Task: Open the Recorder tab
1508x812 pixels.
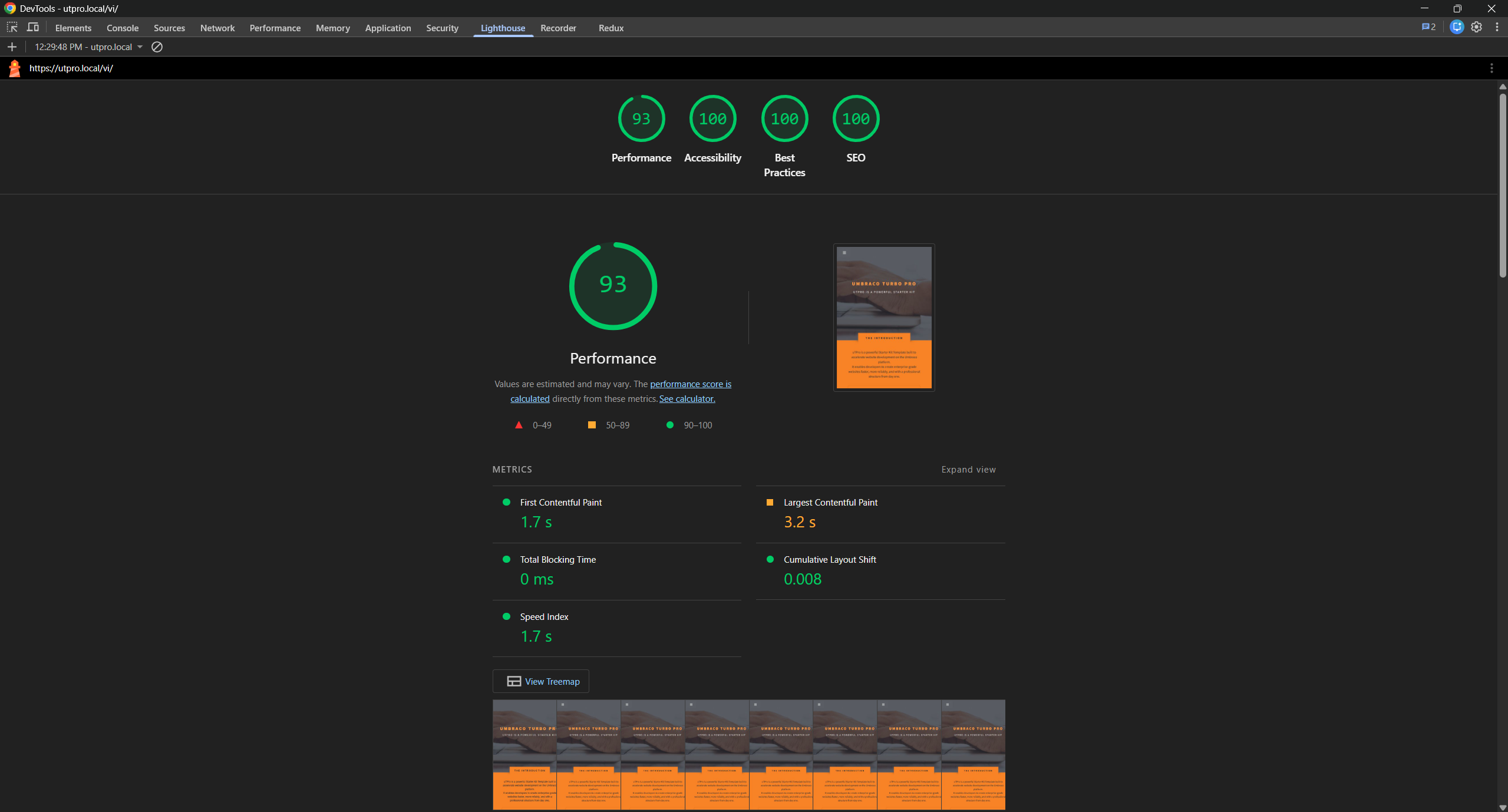Action: click(x=558, y=28)
